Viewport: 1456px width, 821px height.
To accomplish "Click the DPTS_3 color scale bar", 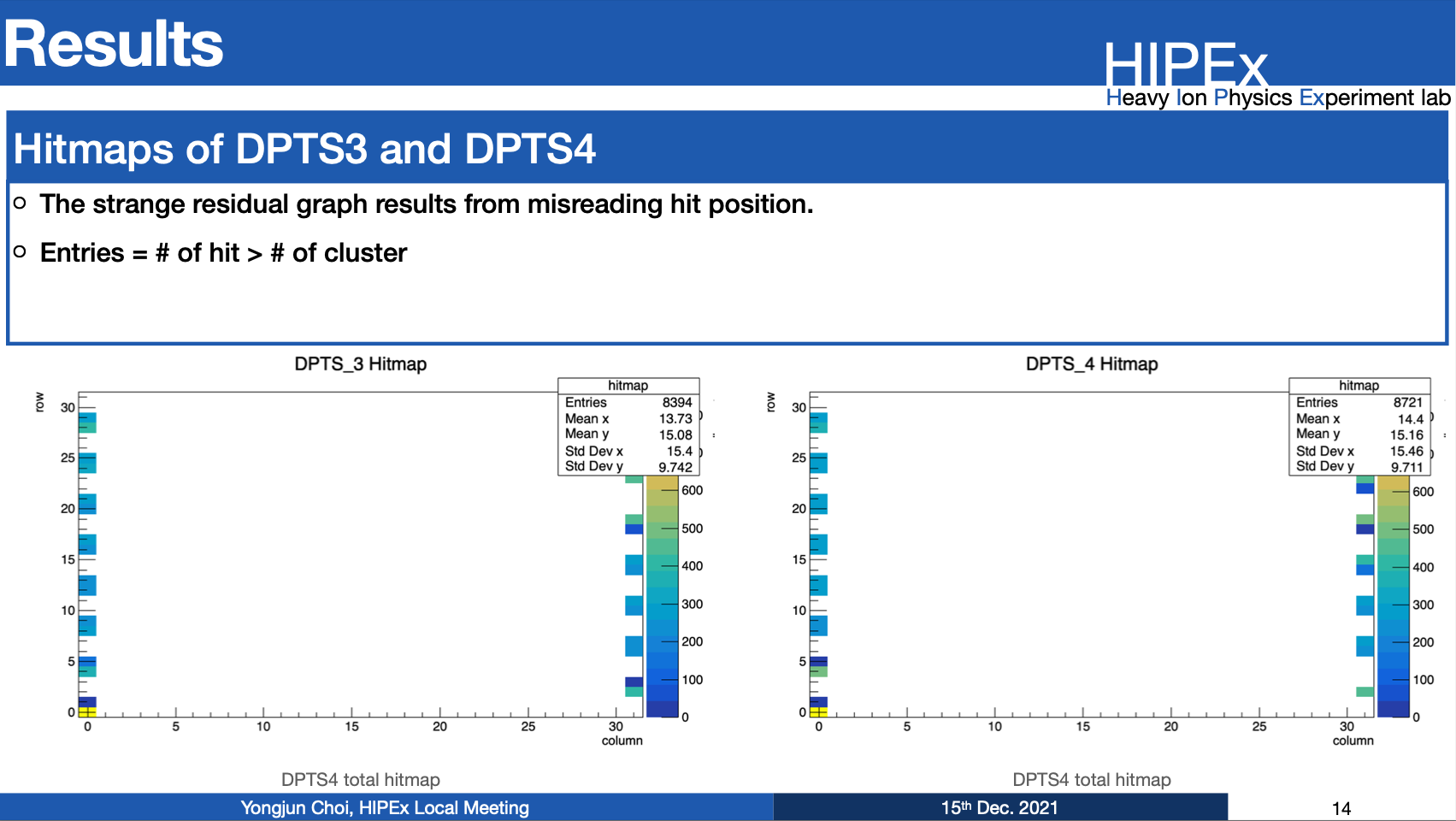I will [662, 596].
